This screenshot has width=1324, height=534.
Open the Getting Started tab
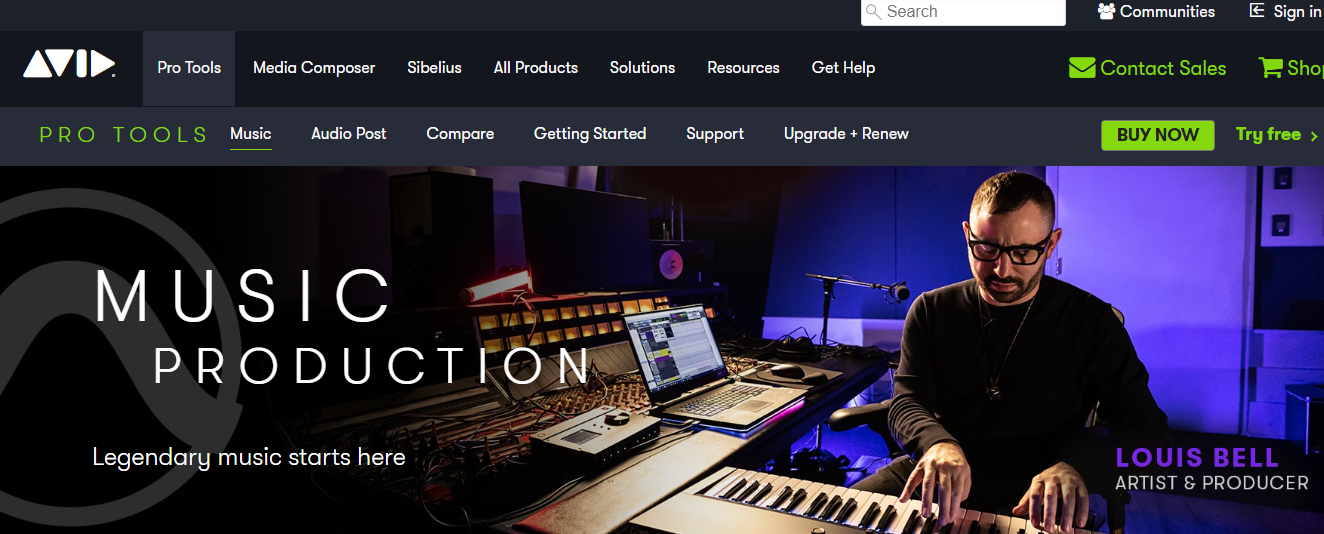point(590,134)
